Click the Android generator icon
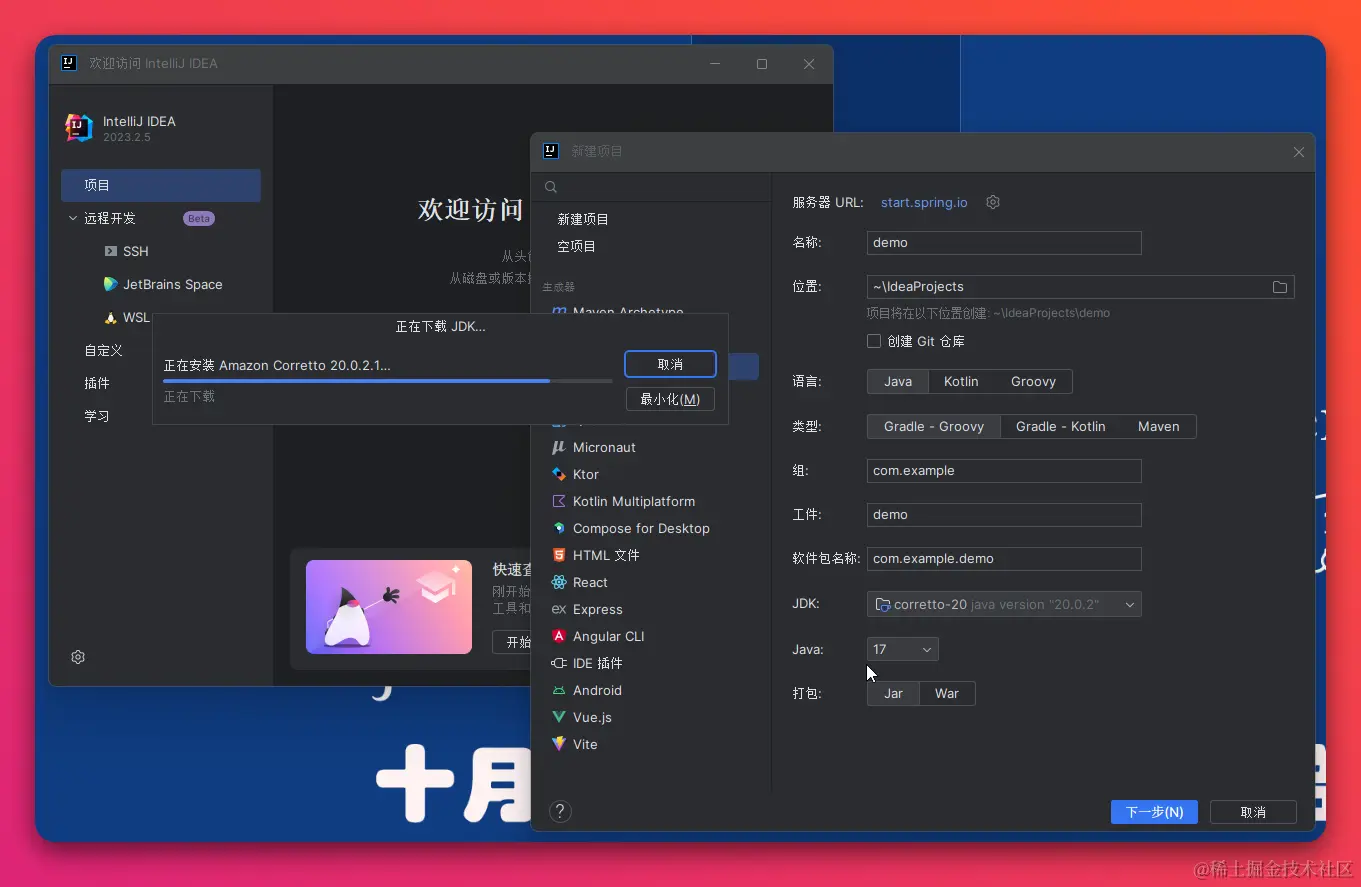The image size is (1361, 887). pyautogui.click(x=559, y=690)
